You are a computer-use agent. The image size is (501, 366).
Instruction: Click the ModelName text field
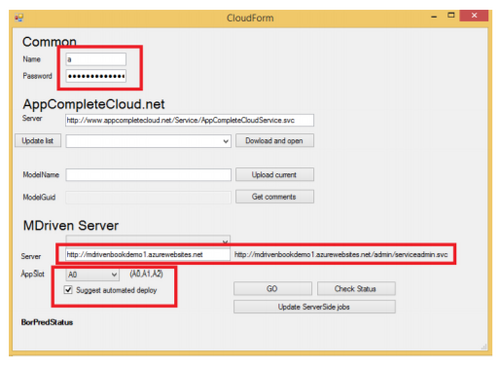click(148, 175)
